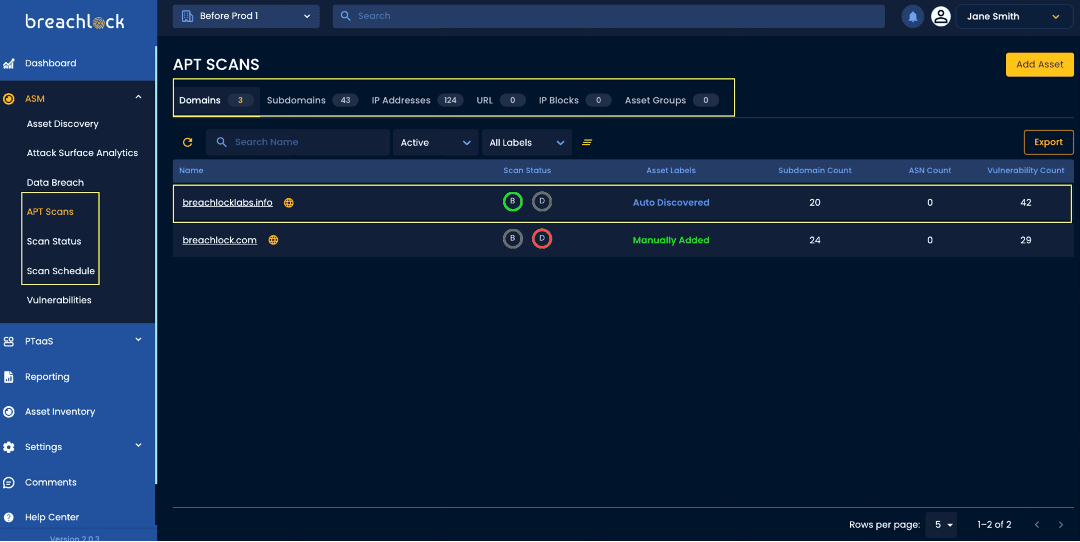Click the ASN Count column header
This screenshot has height=542, width=1080.
coord(930,171)
